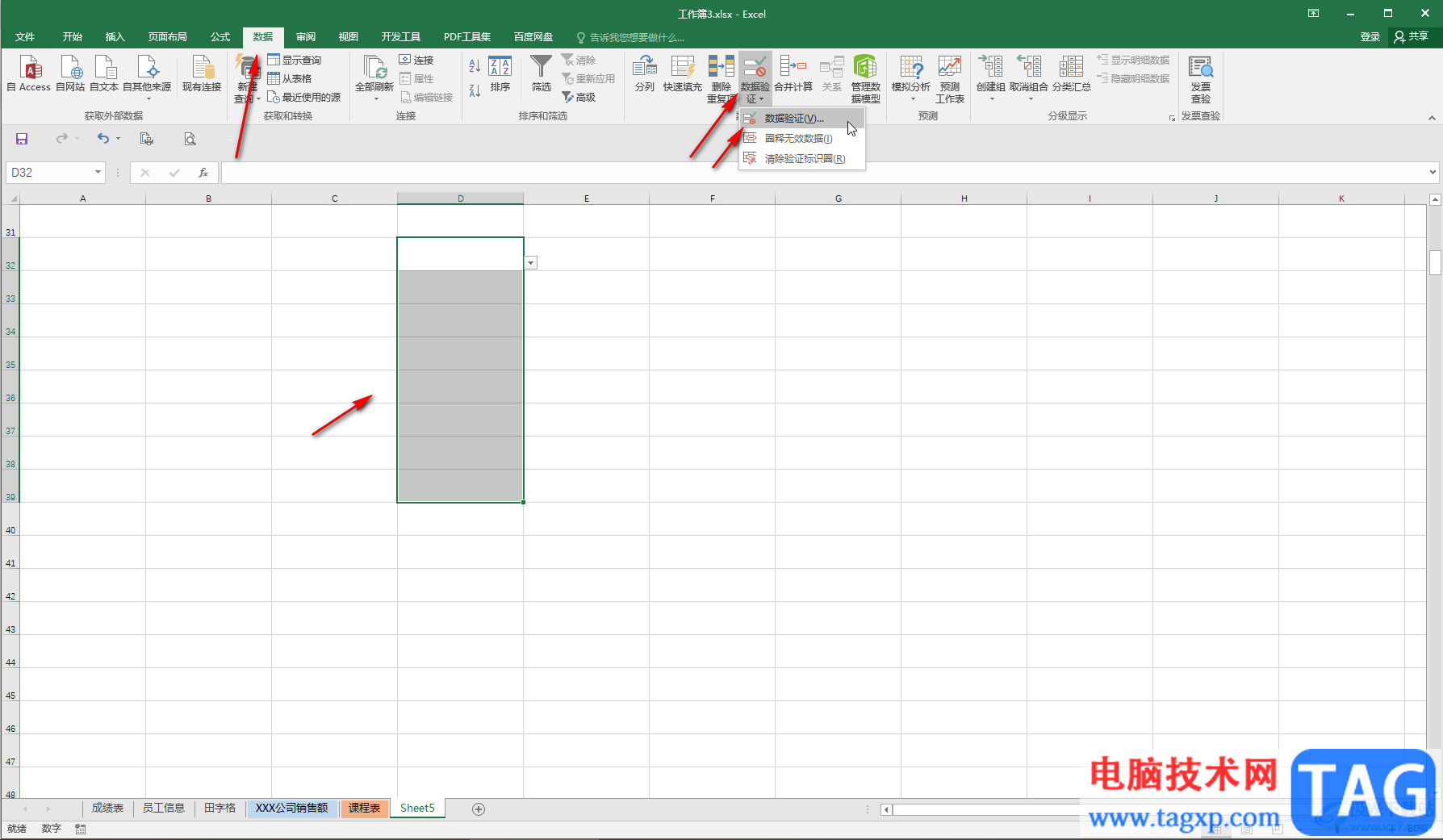The width and height of the screenshot is (1443, 840).
Task: Switch to 员工信息 sheet tab
Action: (x=164, y=809)
